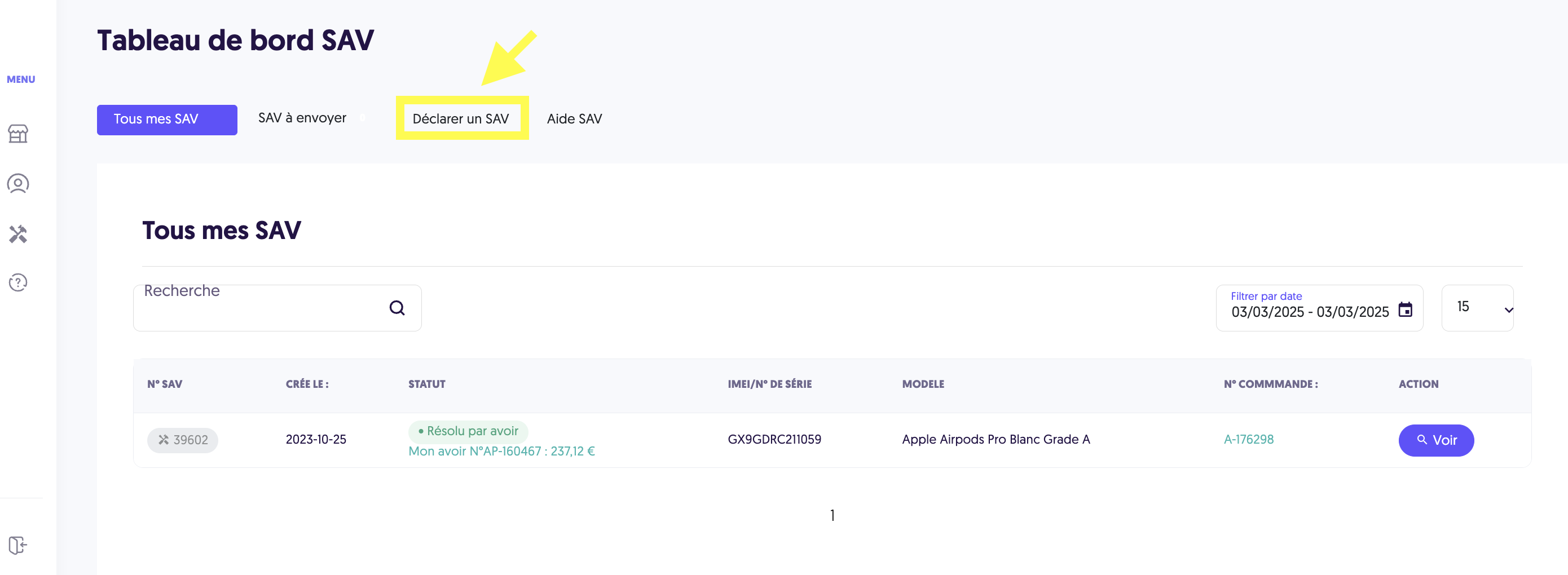Open the help question-mark sidebar icon
Screen dimensions: 1568x575
pos(18,282)
